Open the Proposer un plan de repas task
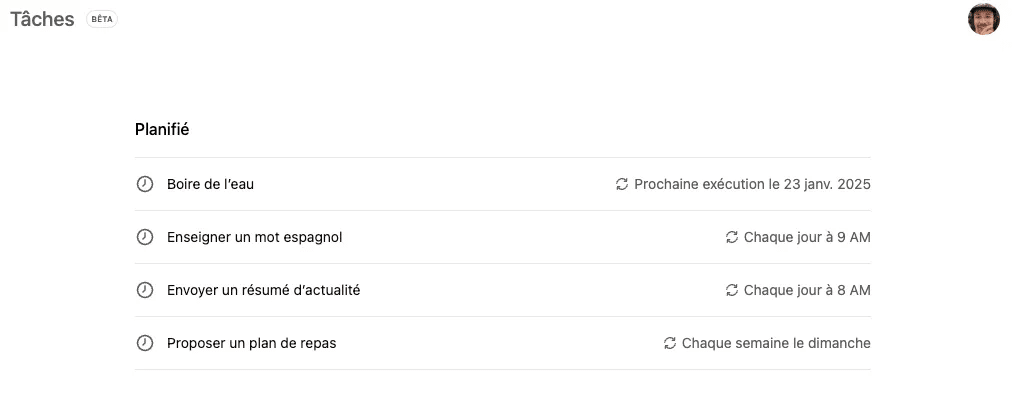Image resolution: width=1016 pixels, height=399 pixels. click(503, 343)
